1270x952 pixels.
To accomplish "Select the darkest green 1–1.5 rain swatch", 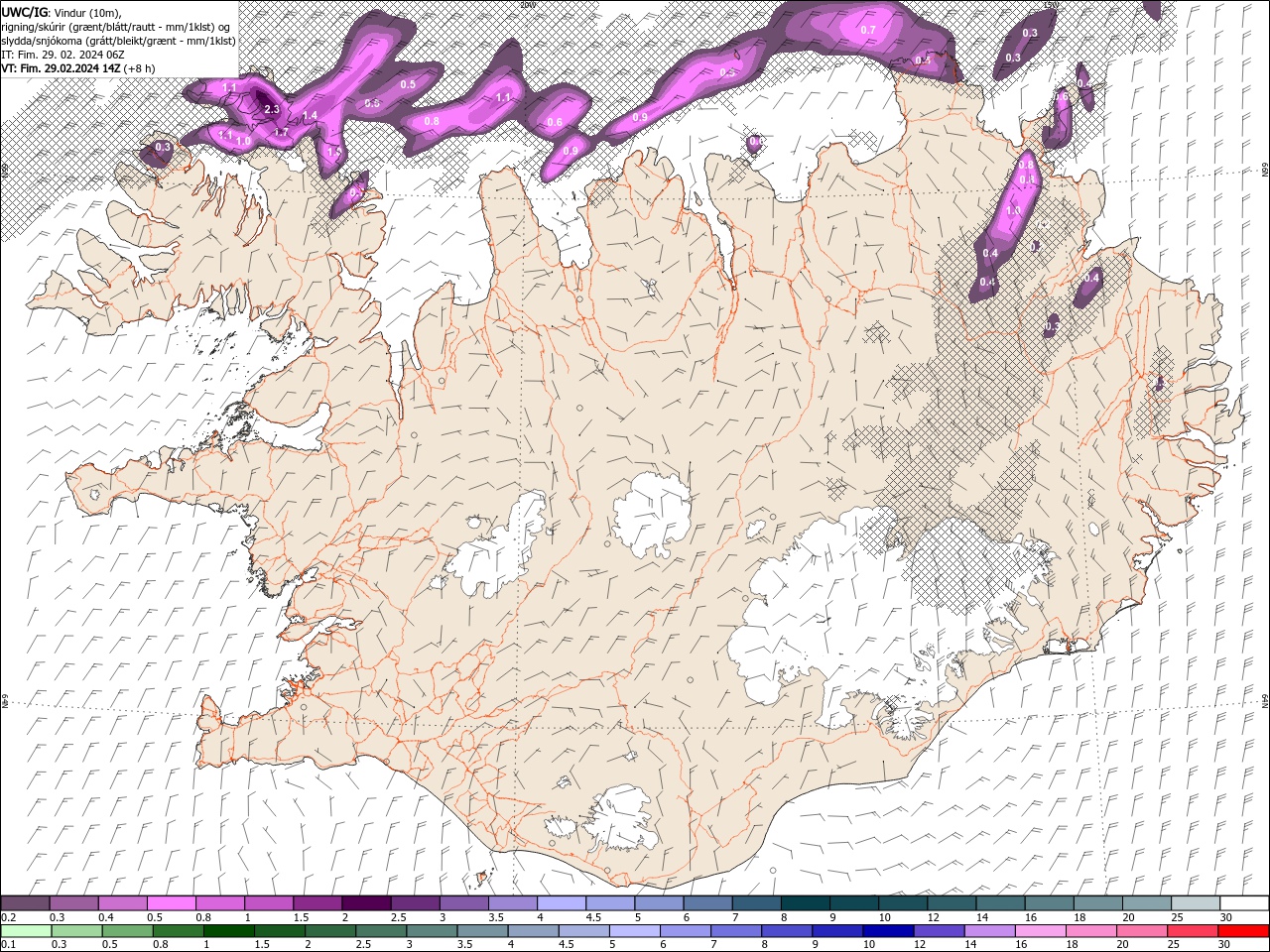I will point(229,931).
